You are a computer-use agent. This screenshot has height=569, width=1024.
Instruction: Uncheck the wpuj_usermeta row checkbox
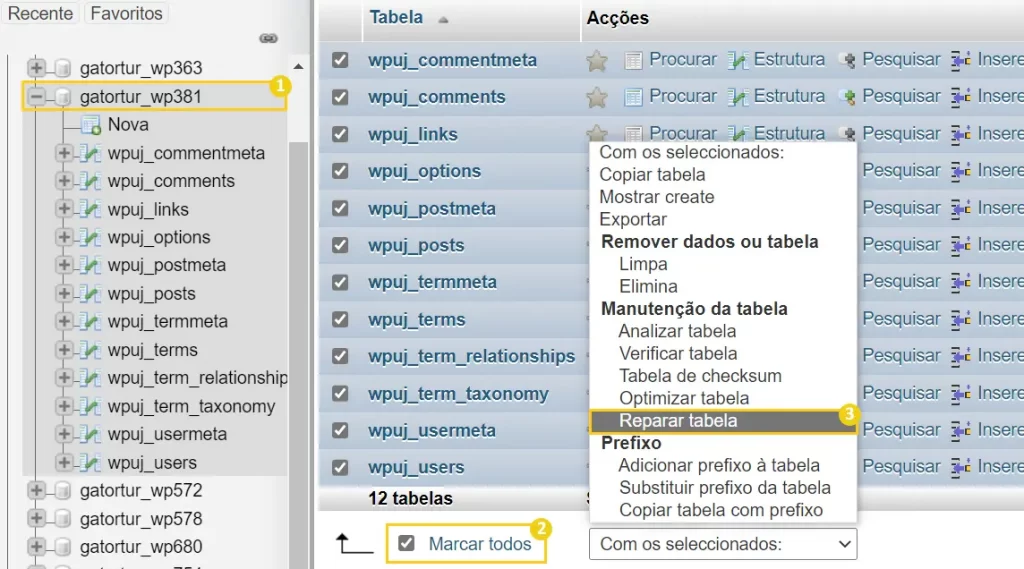pos(340,431)
